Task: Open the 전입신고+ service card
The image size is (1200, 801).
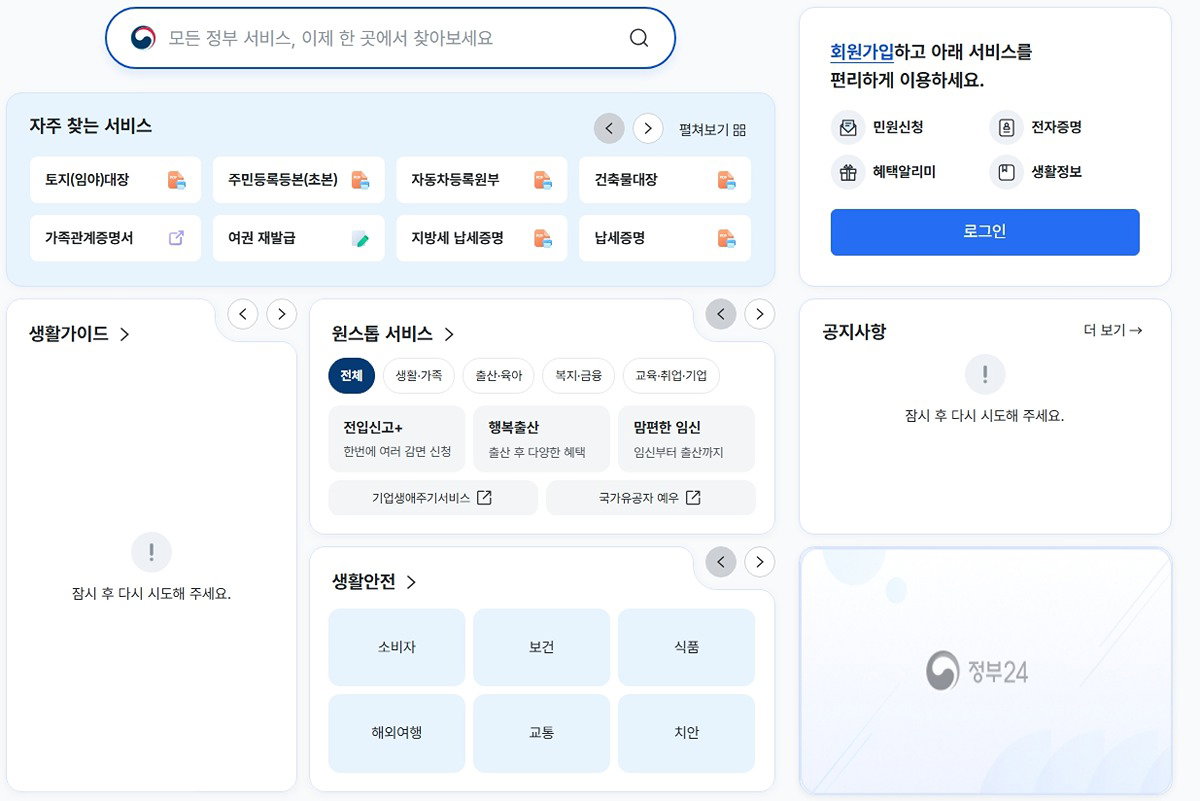Action: point(397,438)
